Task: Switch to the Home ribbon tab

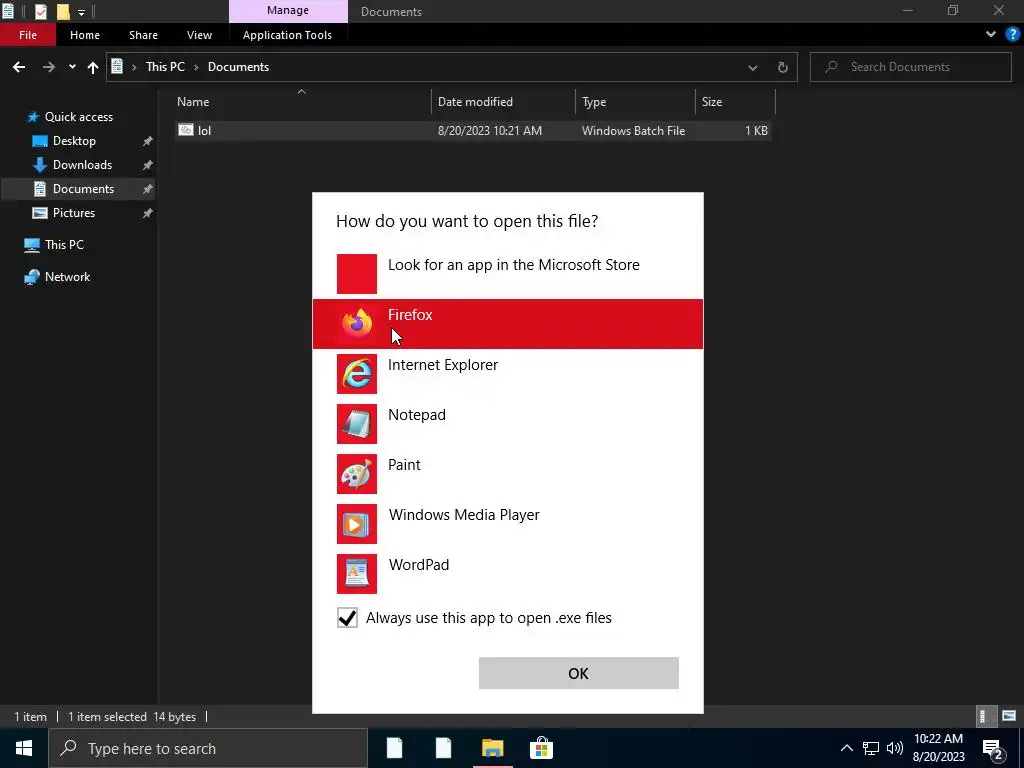Action: click(85, 35)
